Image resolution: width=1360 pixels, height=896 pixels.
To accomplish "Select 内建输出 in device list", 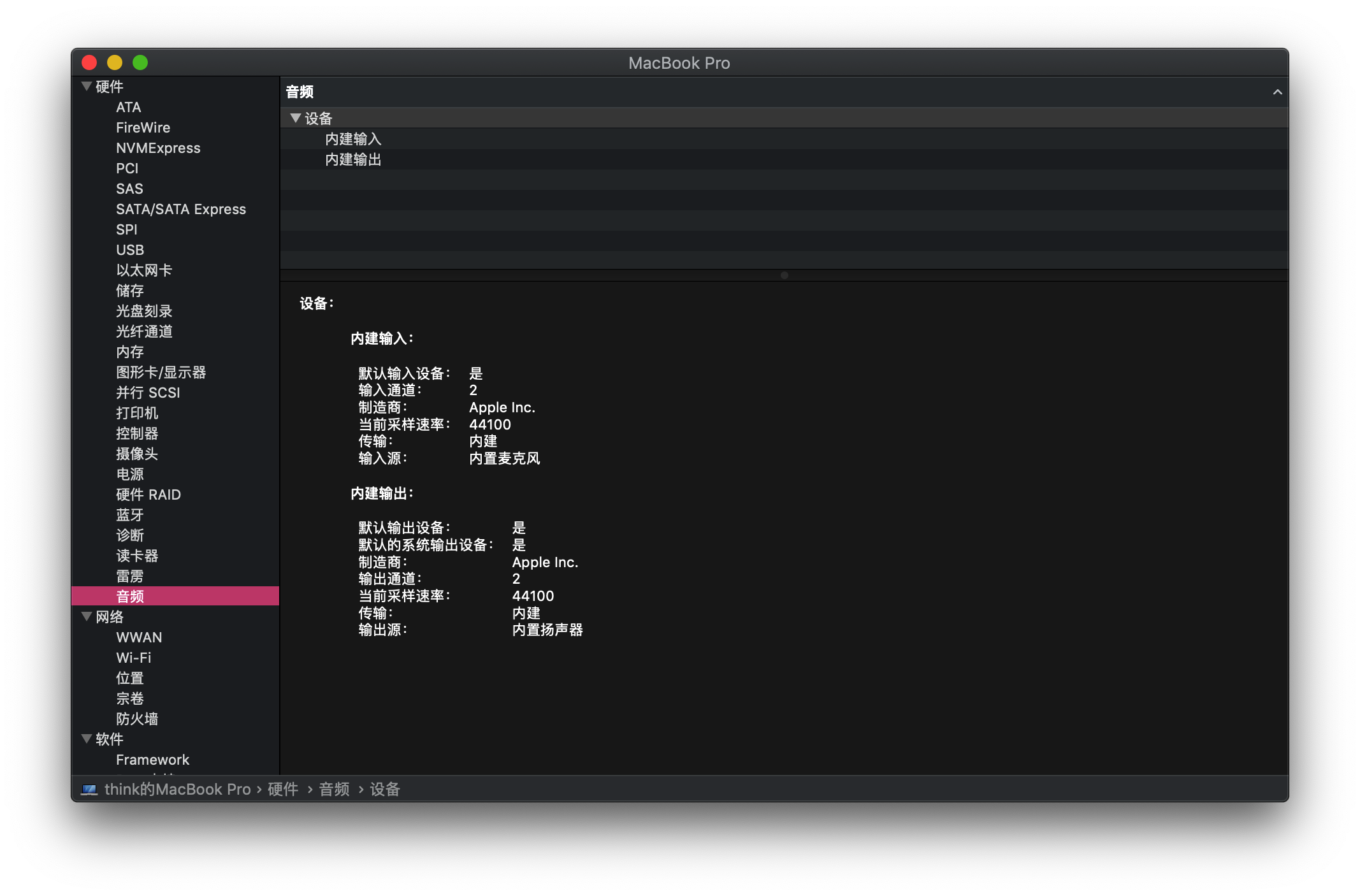I will click(353, 159).
